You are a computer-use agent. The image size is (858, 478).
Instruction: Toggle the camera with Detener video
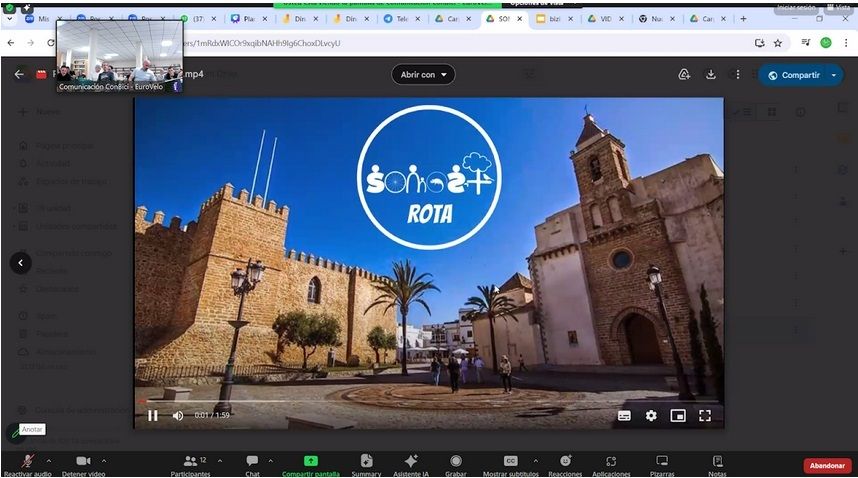pos(83,463)
